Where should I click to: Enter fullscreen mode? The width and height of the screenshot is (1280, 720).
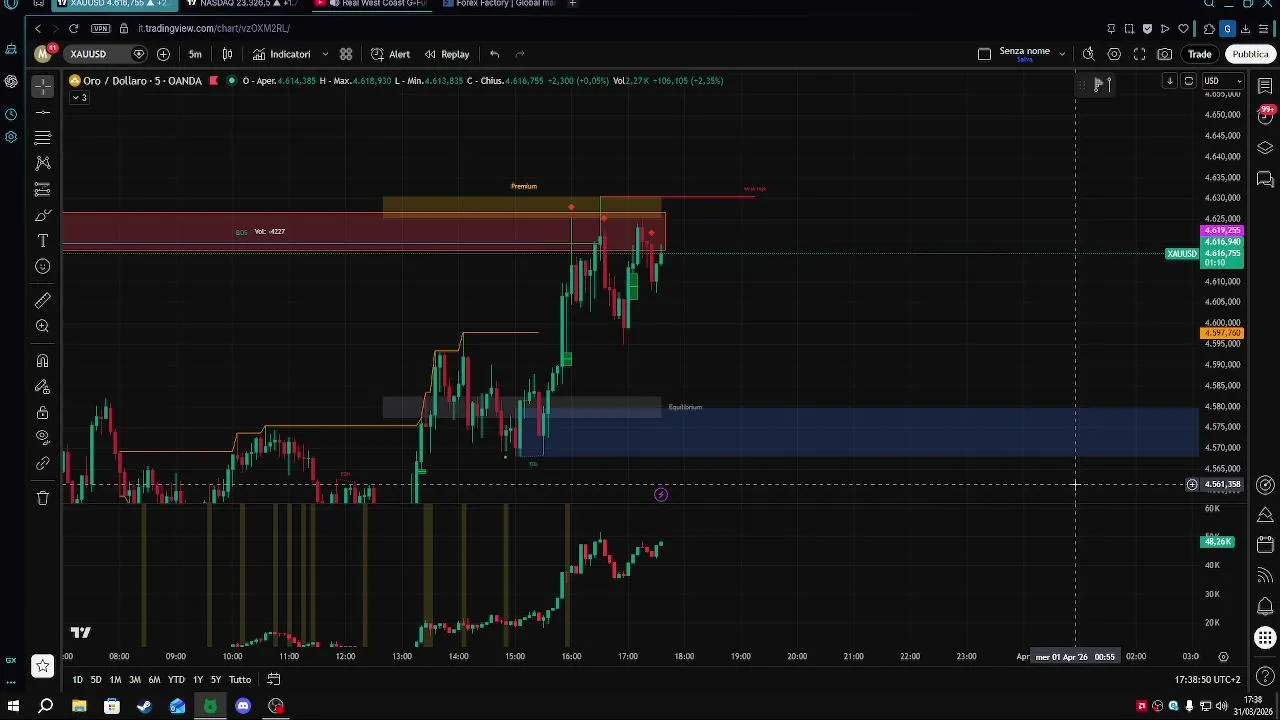pyautogui.click(x=1139, y=54)
